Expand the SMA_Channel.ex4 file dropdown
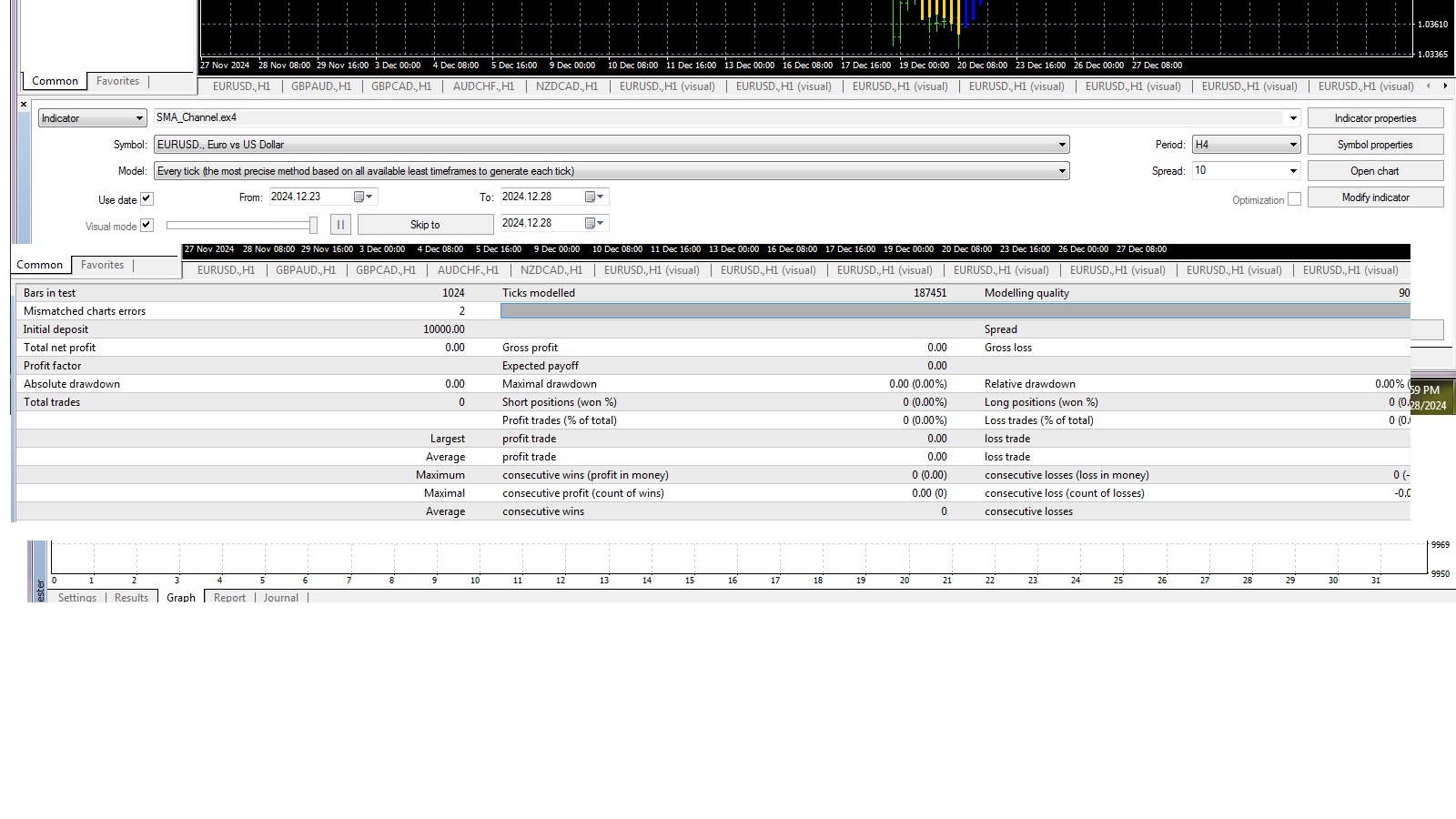The width and height of the screenshot is (1456, 819). click(x=1293, y=118)
